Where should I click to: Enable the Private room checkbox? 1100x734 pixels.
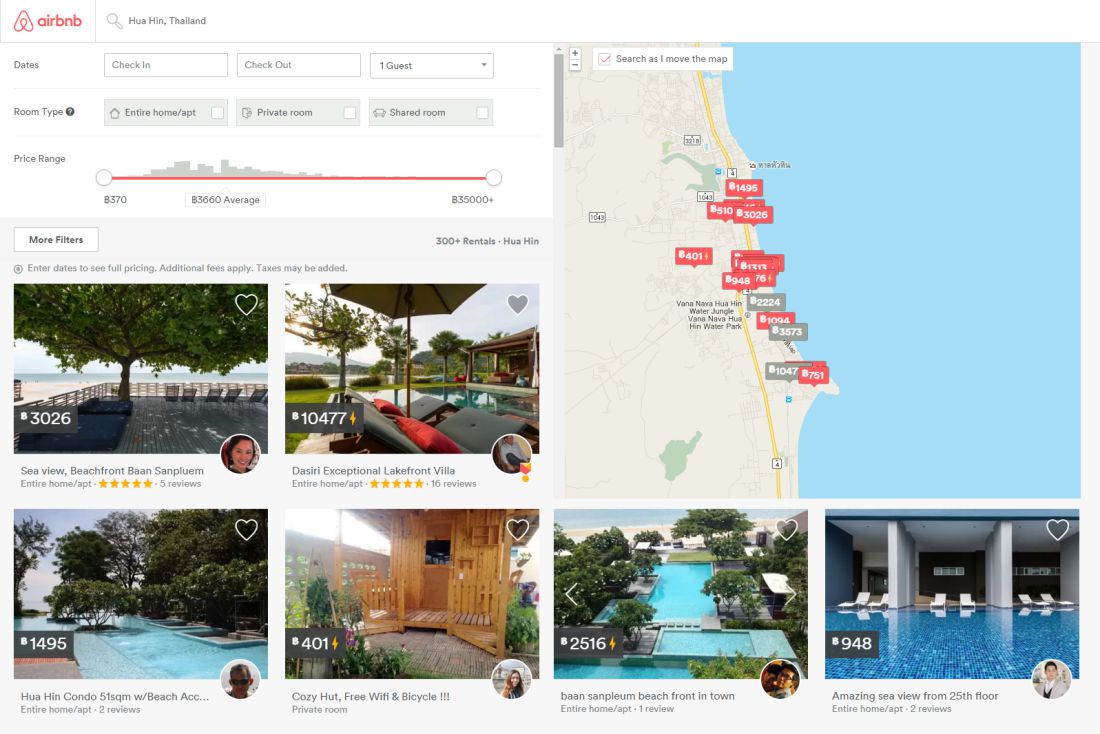point(349,113)
